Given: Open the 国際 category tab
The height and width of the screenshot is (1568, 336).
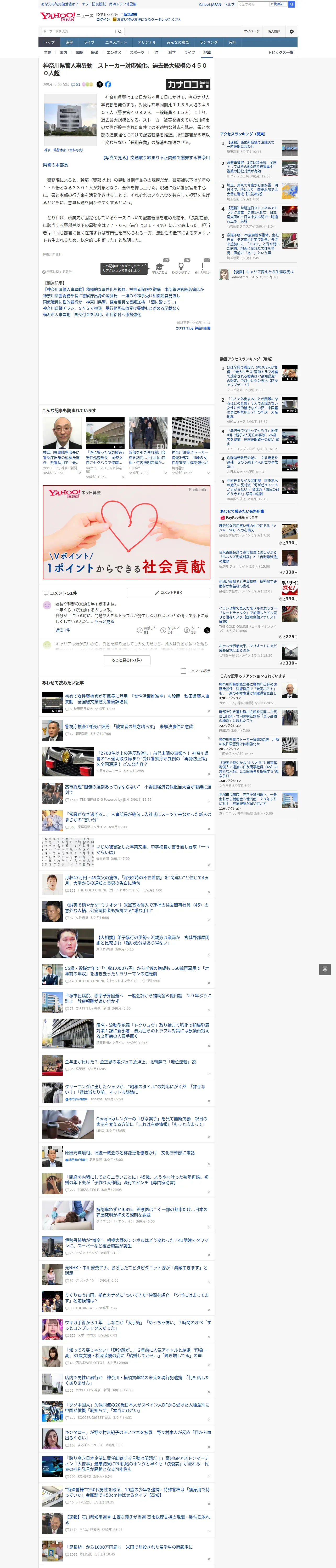Looking at the screenshot, I should tap(79, 52).
